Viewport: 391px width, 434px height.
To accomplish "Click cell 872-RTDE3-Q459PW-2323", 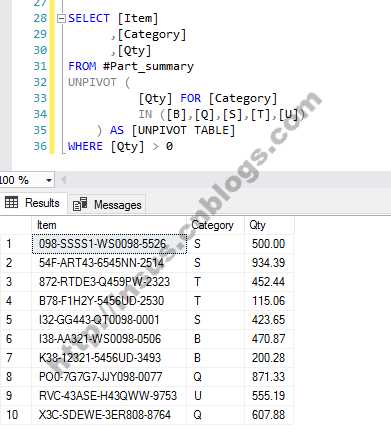I will (109, 282).
